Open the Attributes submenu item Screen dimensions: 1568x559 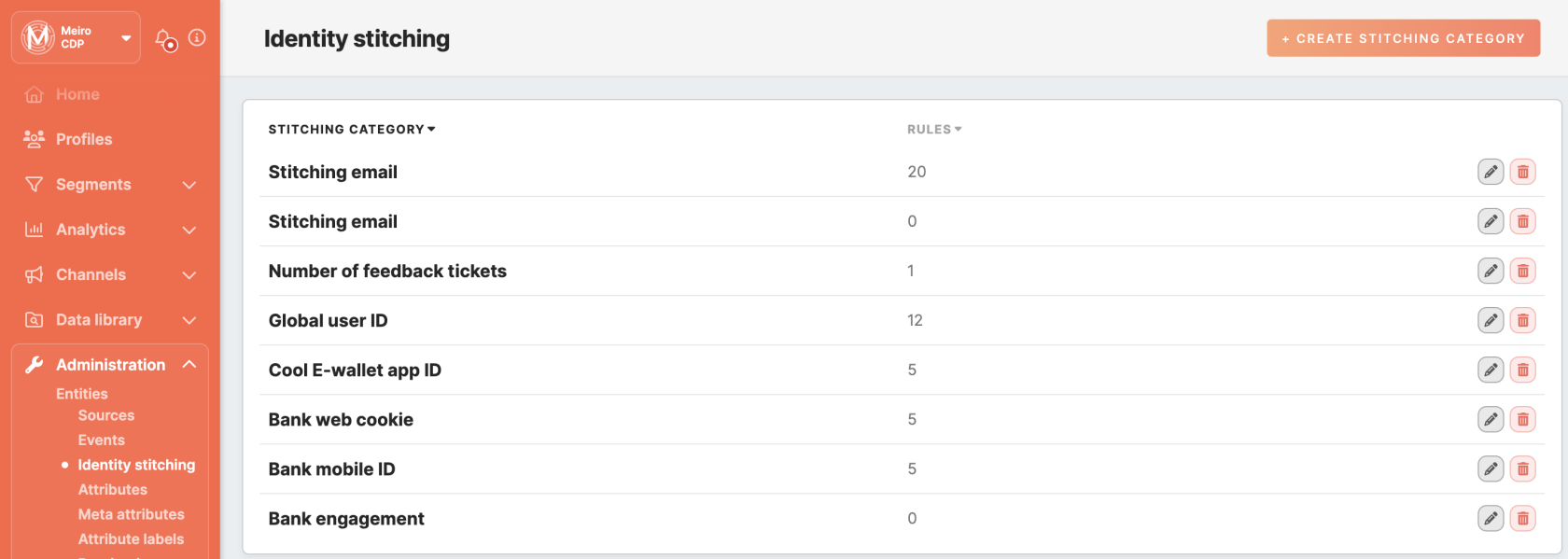click(x=113, y=489)
